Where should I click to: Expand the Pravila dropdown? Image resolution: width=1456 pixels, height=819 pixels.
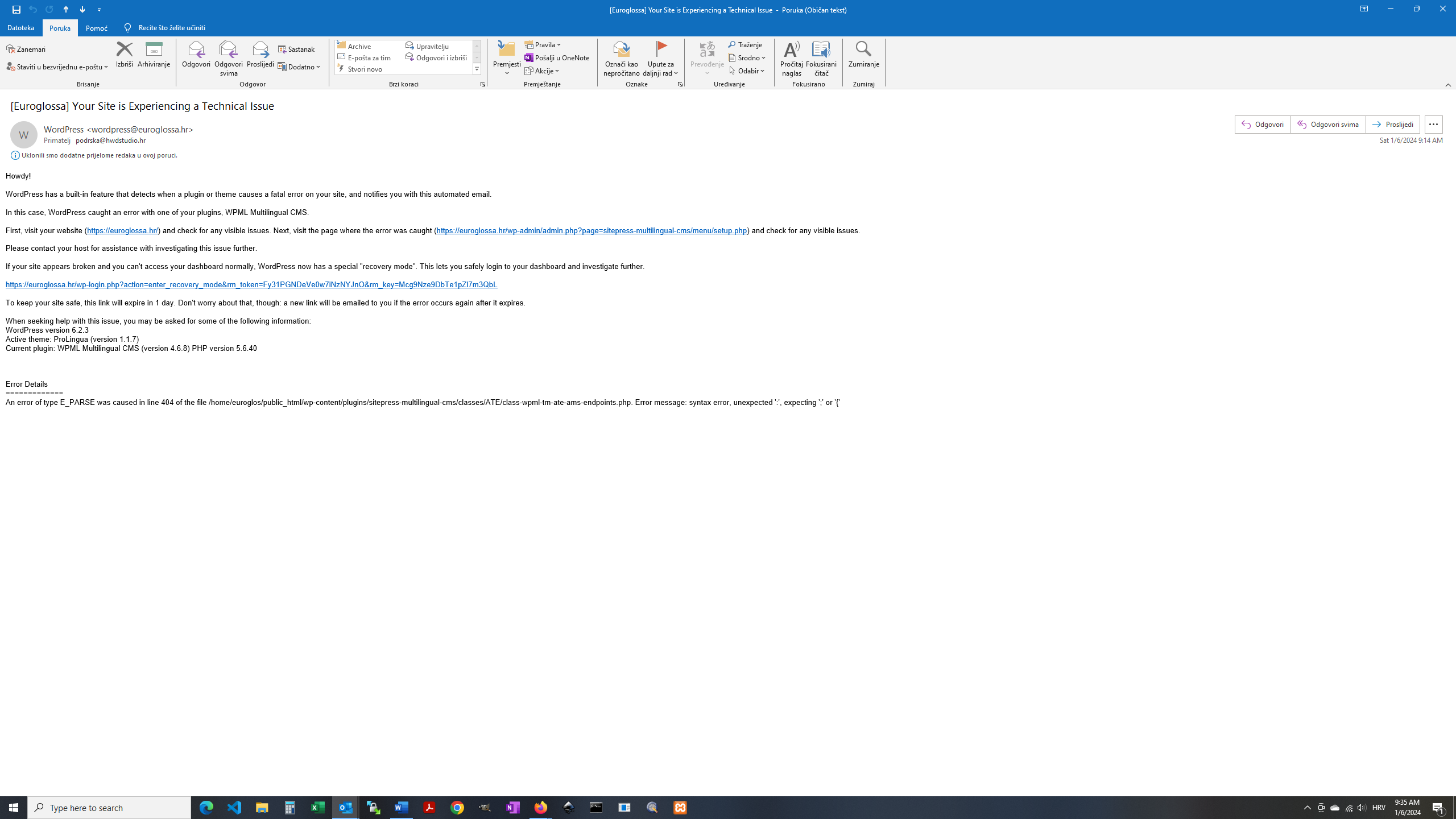(x=543, y=44)
